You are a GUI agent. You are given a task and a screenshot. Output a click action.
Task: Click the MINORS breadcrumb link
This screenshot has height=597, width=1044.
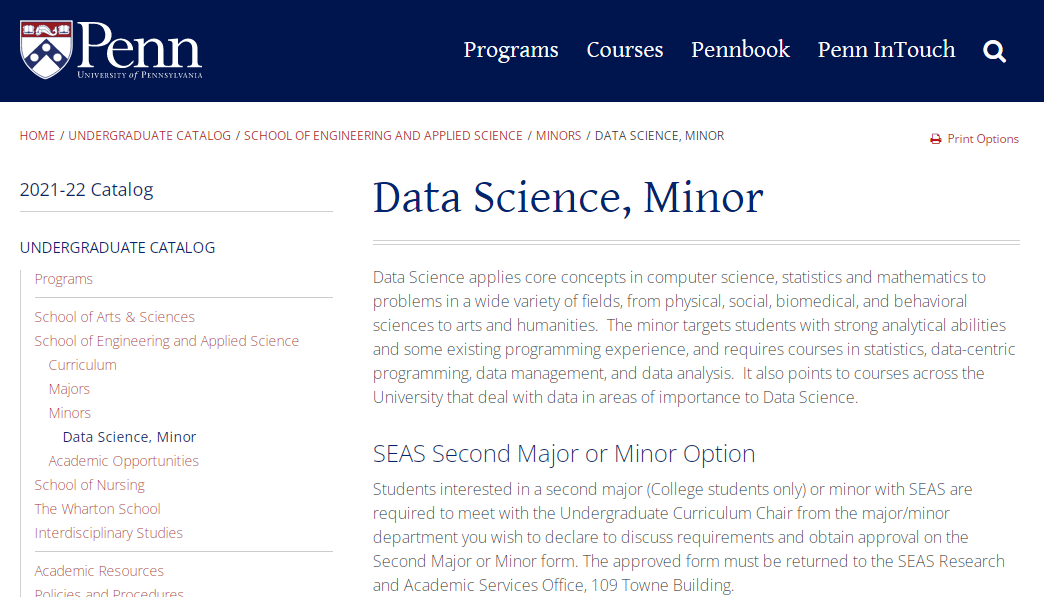[x=559, y=136]
